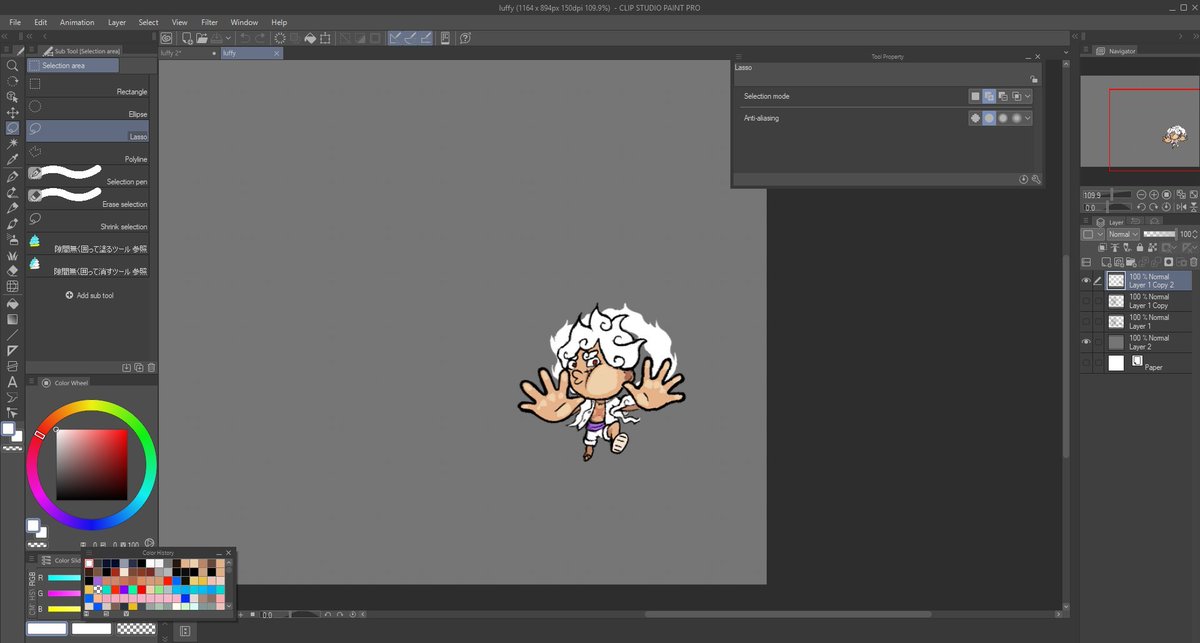The height and width of the screenshot is (643, 1200).
Task: Show Paper layer visibility box
Action: pos(1086,363)
